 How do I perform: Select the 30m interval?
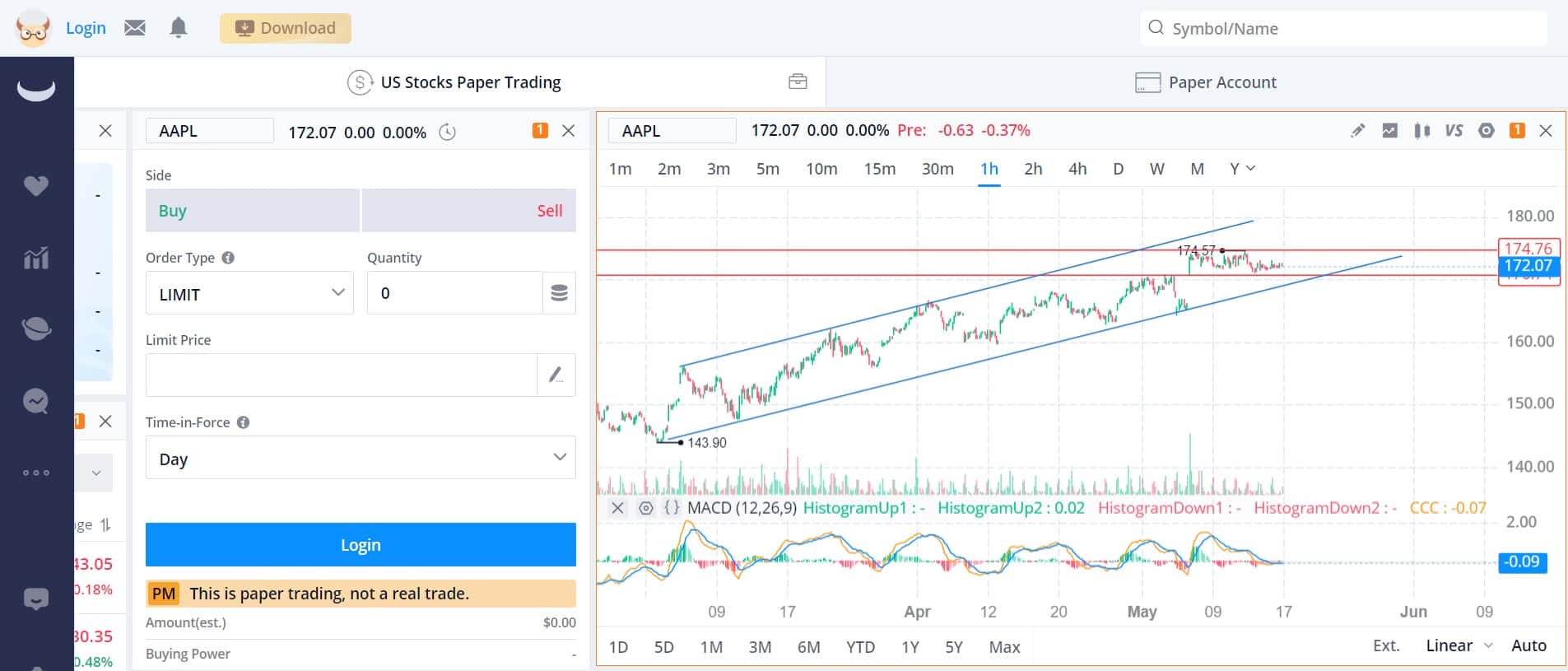tap(938, 169)
